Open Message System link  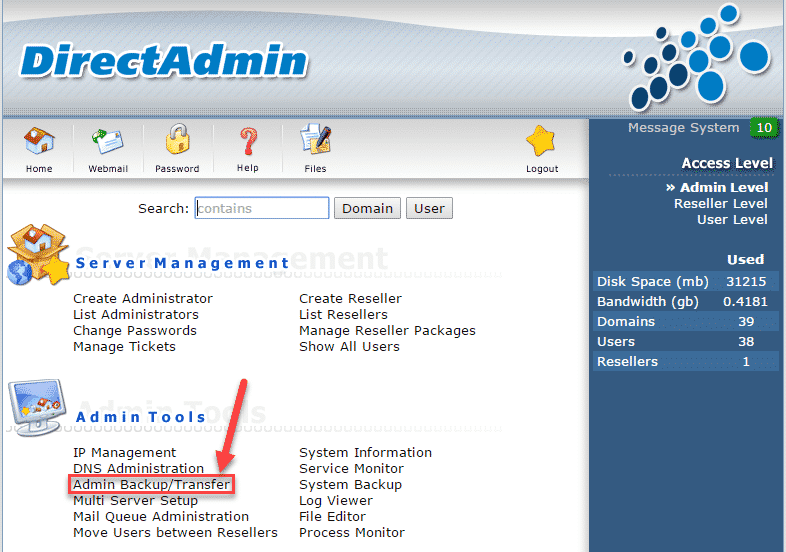(683, 127)
